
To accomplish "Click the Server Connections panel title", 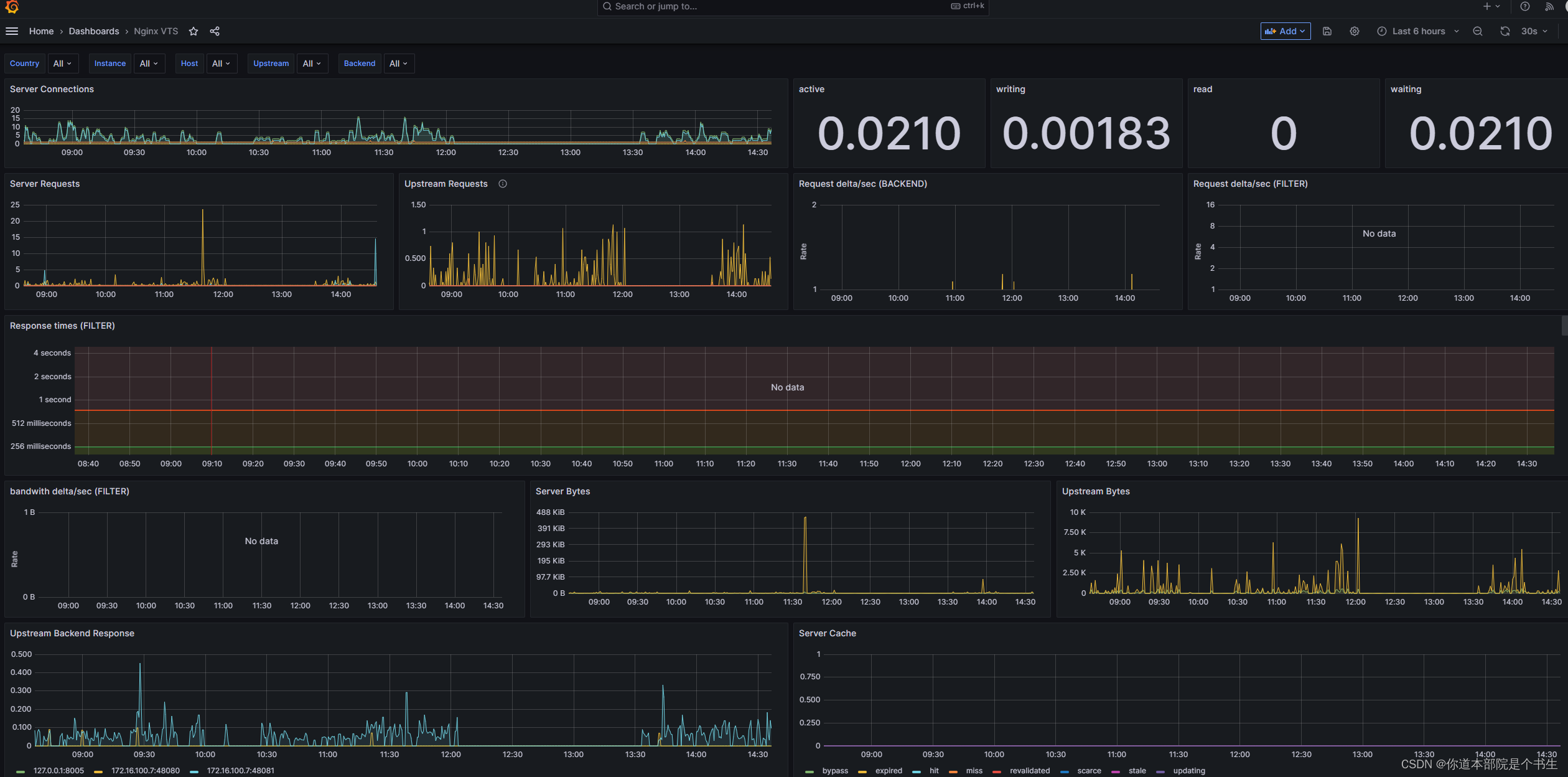I will (x=52, y=89).
